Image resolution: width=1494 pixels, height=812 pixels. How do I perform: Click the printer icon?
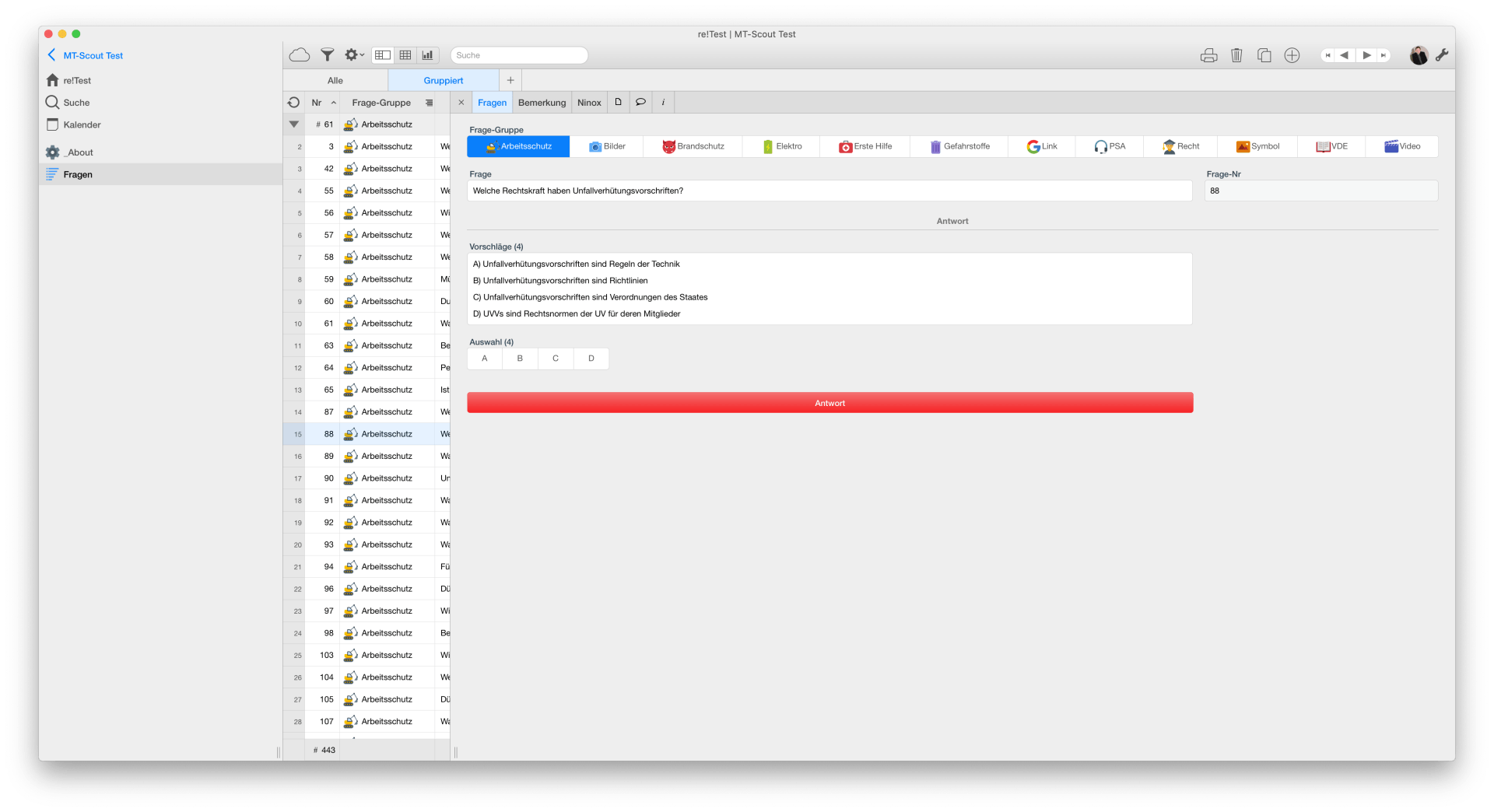(x=1208, y=55)
